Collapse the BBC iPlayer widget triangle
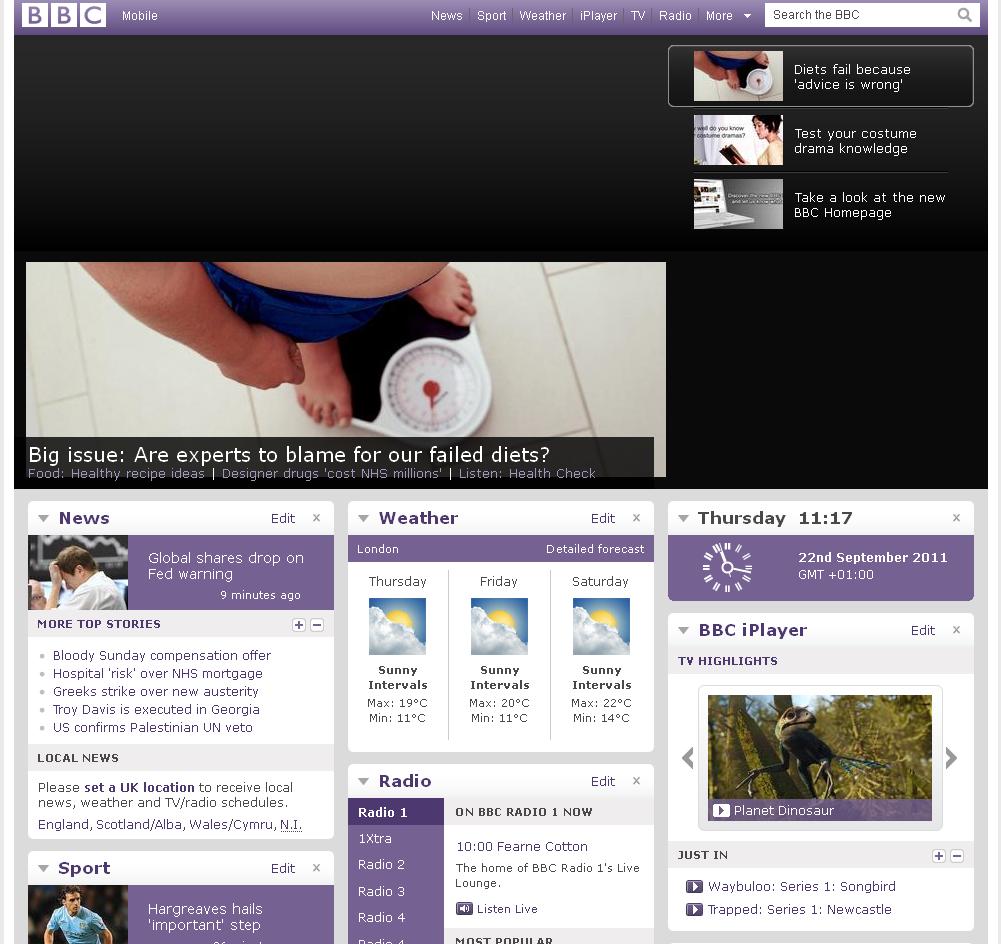The height and width of the screenshot is (944, 1001). click(683, 631)
